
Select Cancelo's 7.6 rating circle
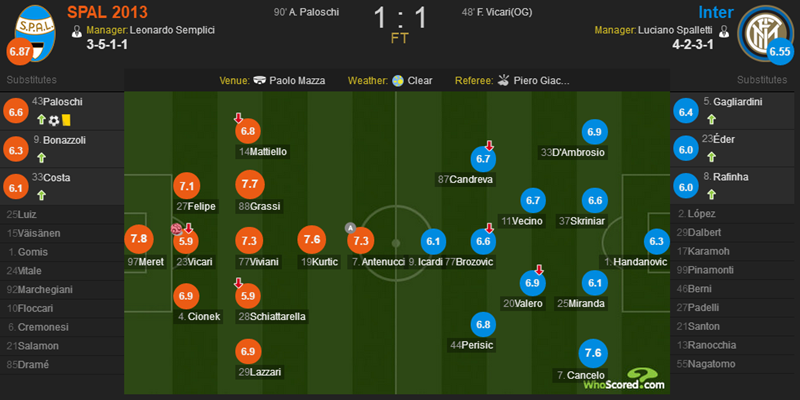point(593,353)
